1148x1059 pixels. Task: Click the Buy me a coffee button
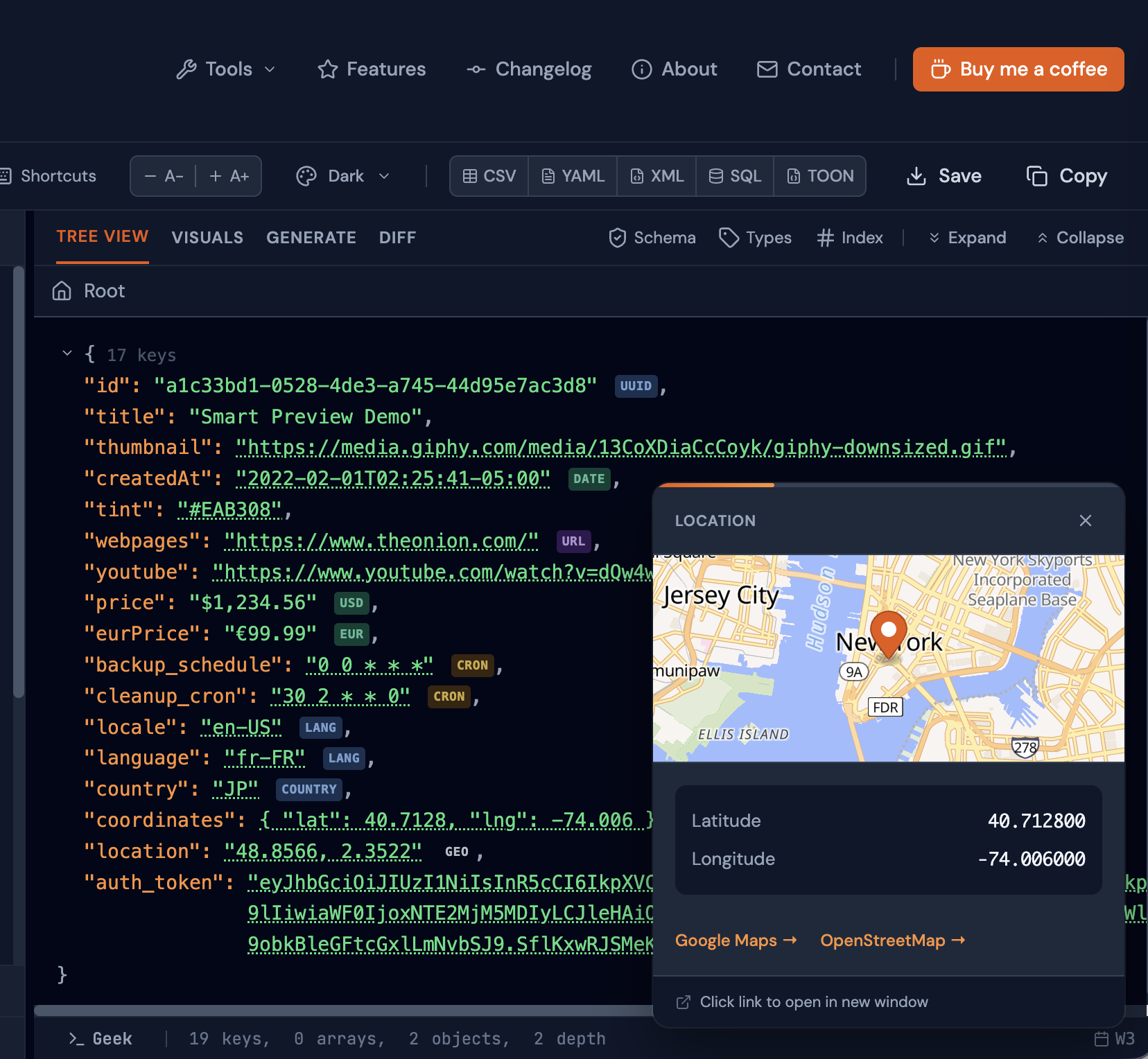tap(1018, 69)
